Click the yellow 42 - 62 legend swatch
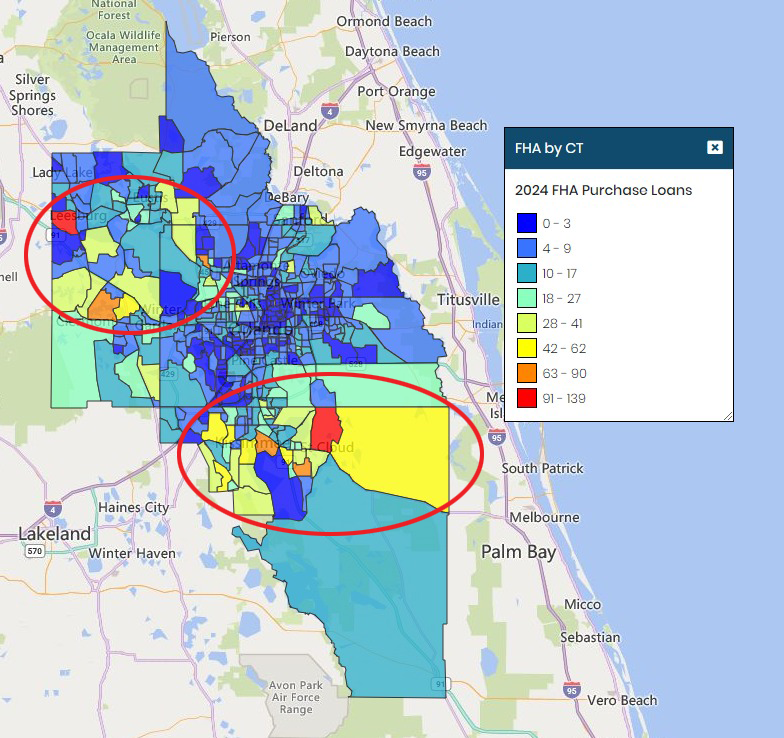Image resolution: width=784 pixels, height=738 pixels. pyautogui.click(x=526, y=348)
